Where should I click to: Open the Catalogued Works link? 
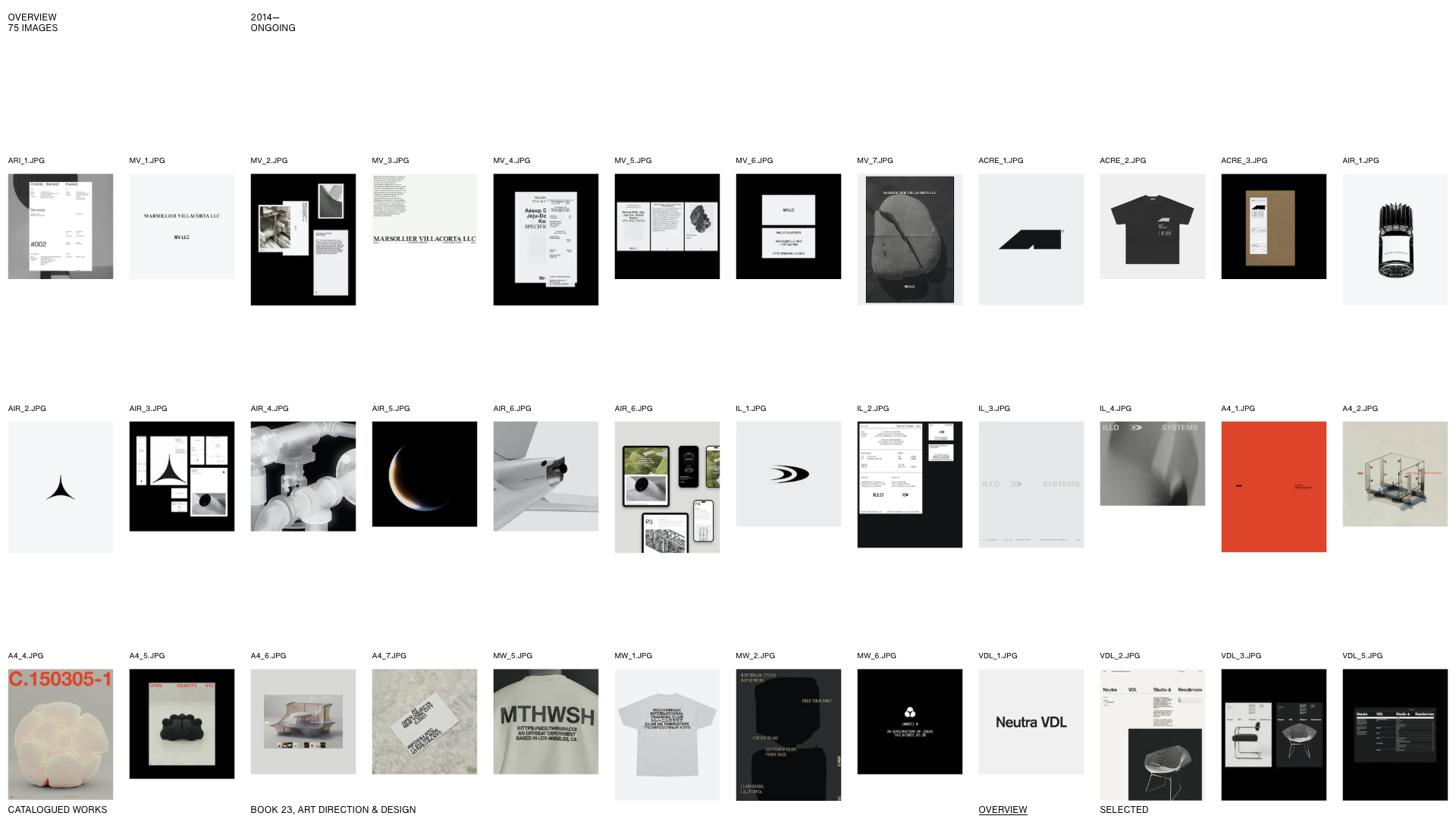tap(58, 810)
